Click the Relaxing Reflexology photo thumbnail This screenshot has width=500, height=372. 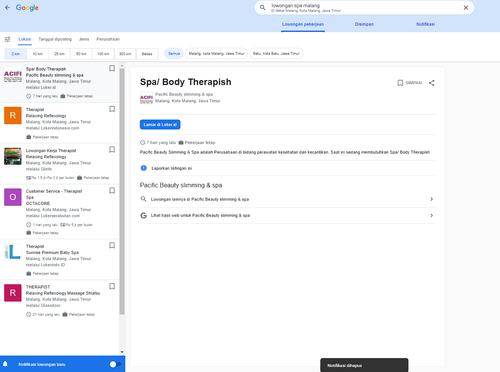tap(13, 156)
